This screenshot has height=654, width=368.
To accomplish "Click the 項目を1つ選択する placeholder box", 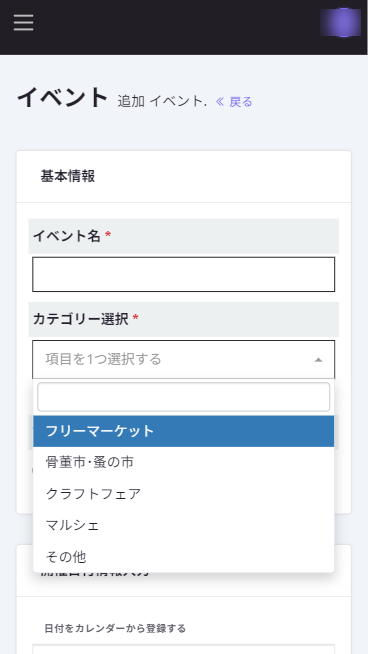I will tap(184, 359).
